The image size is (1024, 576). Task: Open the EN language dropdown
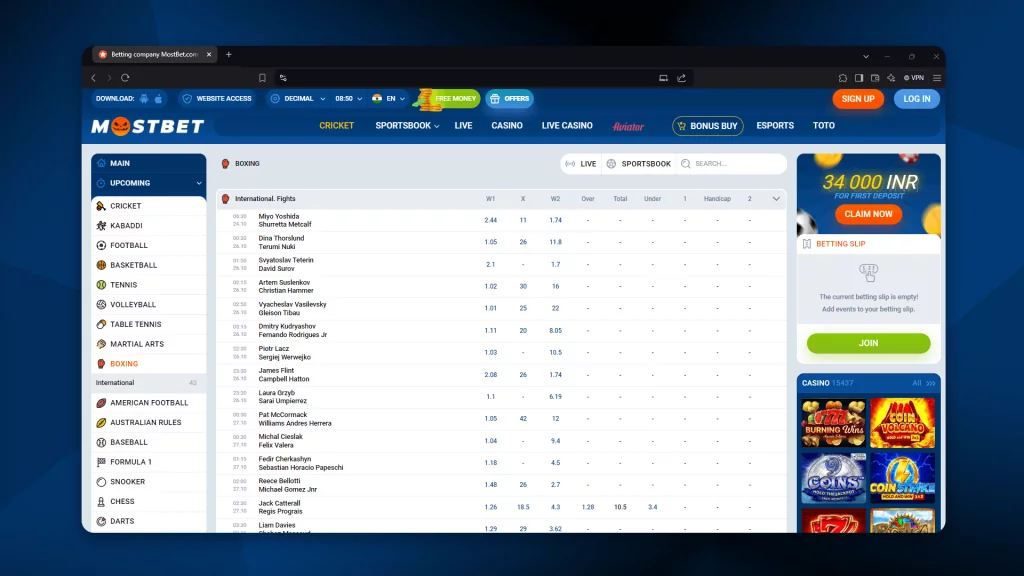pyautogui.click(x=389, y=99)
